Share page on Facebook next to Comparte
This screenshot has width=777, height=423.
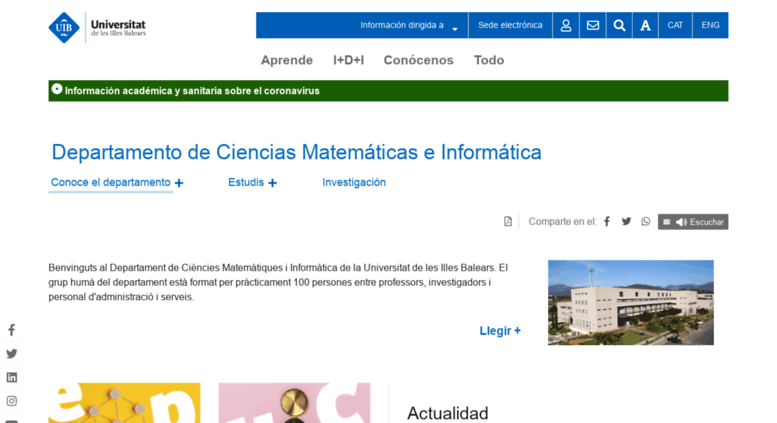[x=607, y=221]
